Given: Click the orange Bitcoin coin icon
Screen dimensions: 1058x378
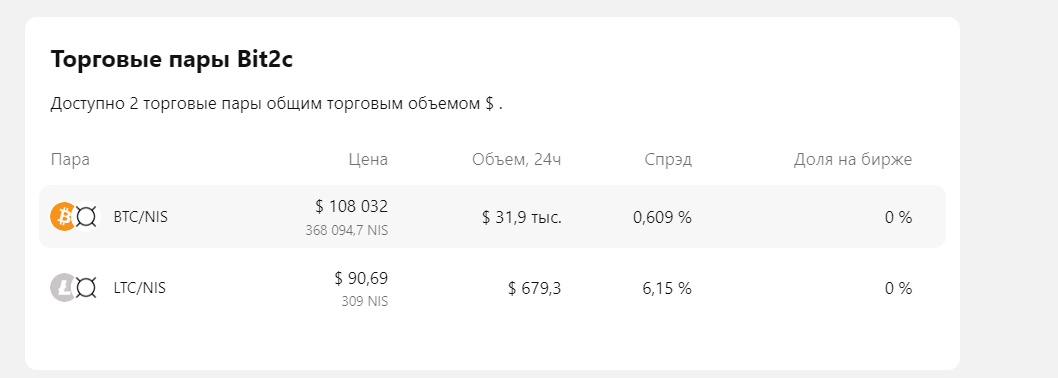Looking at the screenshot, I should [64, 217].
